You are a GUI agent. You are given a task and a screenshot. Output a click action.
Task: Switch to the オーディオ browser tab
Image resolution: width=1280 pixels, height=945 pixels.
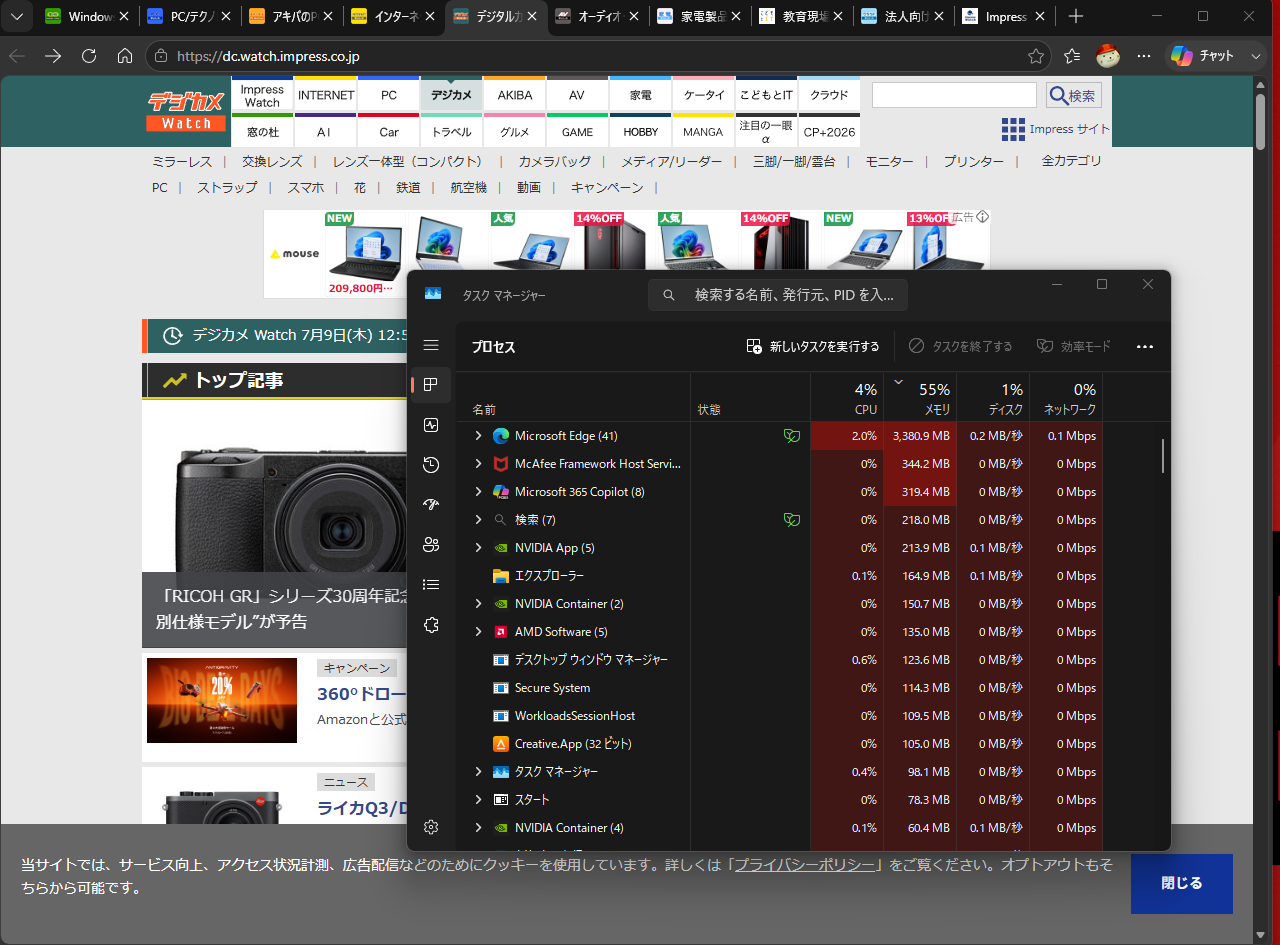(595, 17)
